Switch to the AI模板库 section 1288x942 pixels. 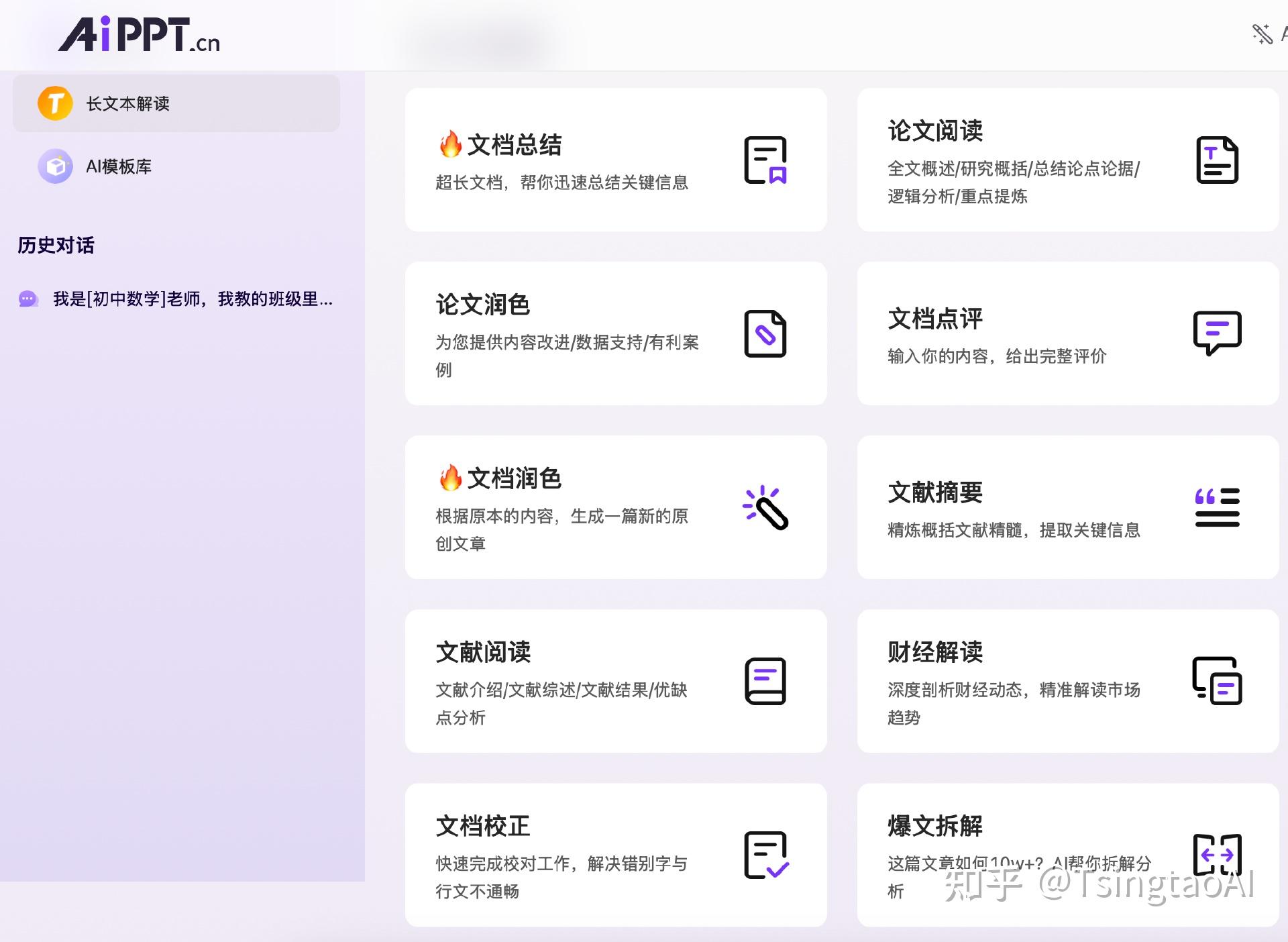(x=119, y=166)
